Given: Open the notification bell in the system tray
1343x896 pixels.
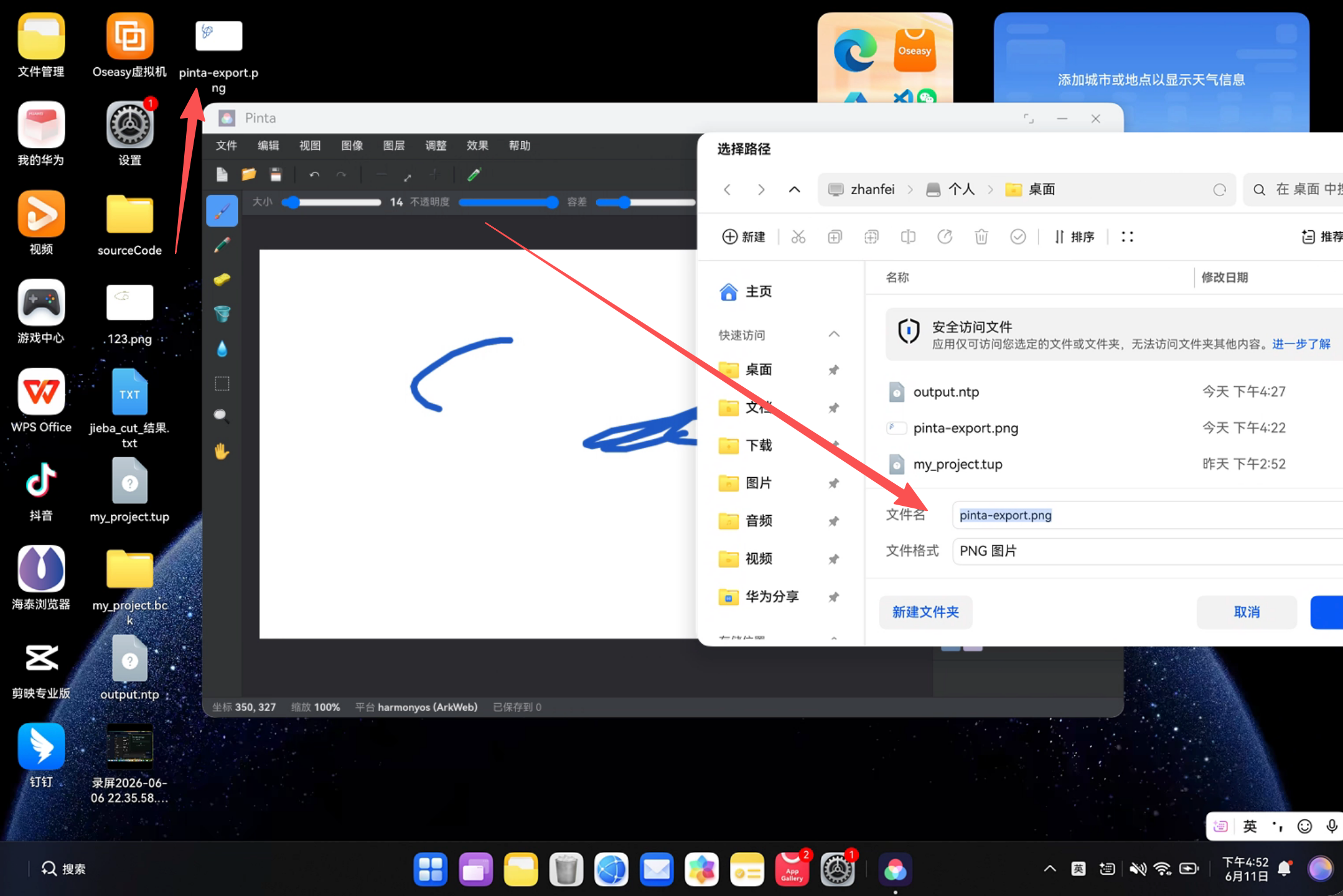Looking at the screenshot, I should click(1285, 869).
